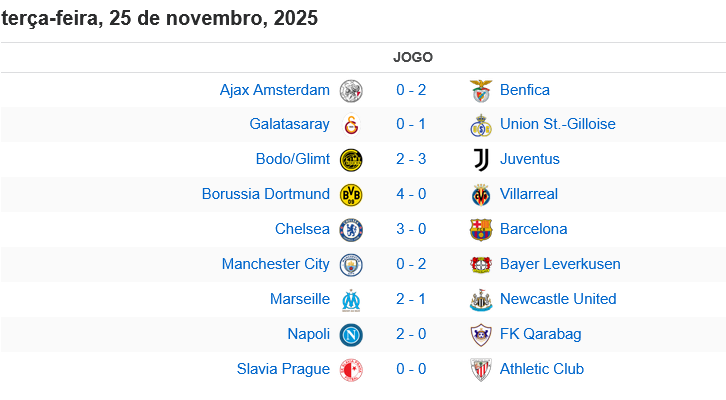Open the Union St.-Gilloise team link

(557, 125)
